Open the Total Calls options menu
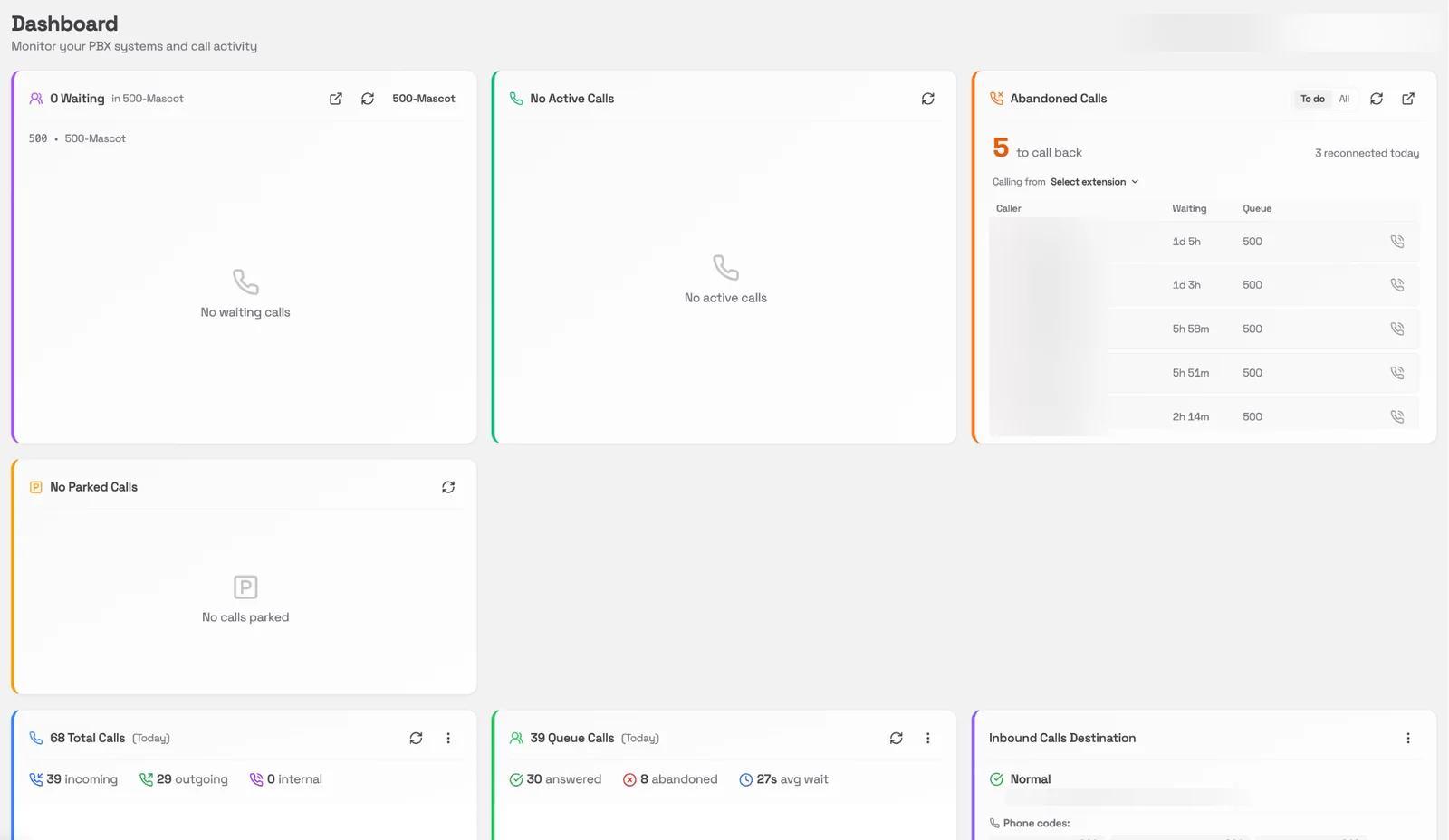This screenshot has width=1449, height=840. [x=448, y=739]
